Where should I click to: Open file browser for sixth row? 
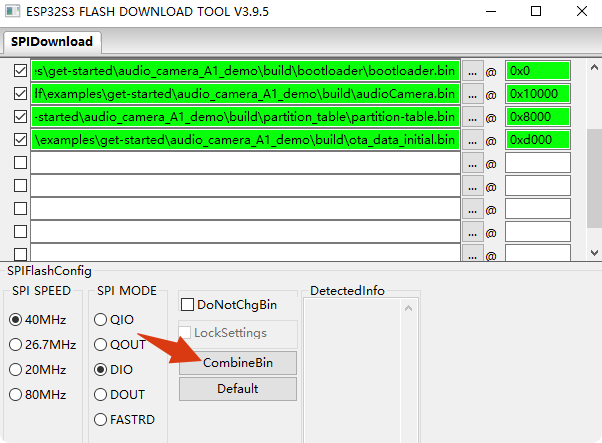tap(473, 186)
